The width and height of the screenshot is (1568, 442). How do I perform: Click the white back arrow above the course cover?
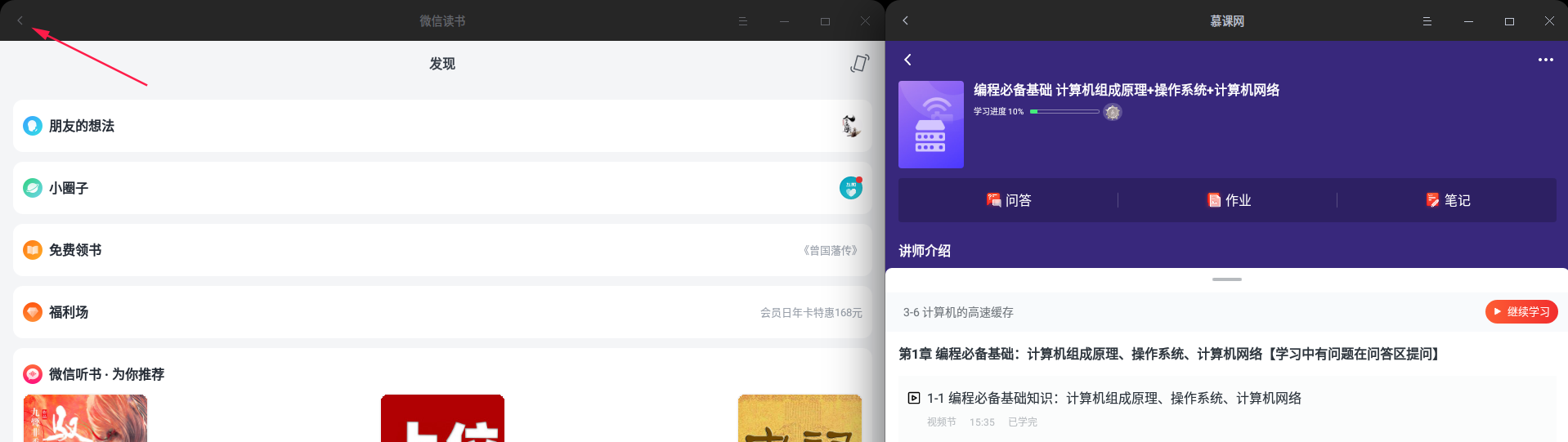point(907,60)
